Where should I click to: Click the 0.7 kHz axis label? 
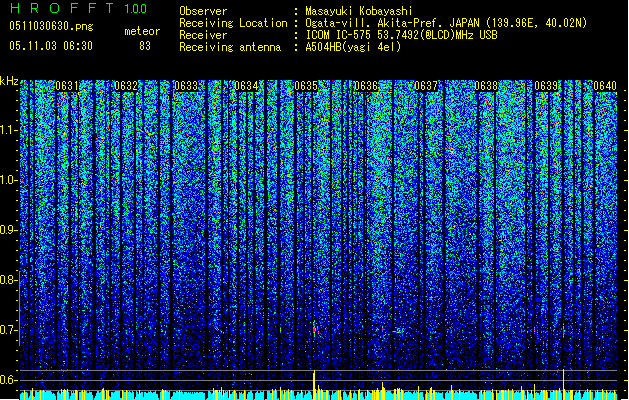[9, 330]
